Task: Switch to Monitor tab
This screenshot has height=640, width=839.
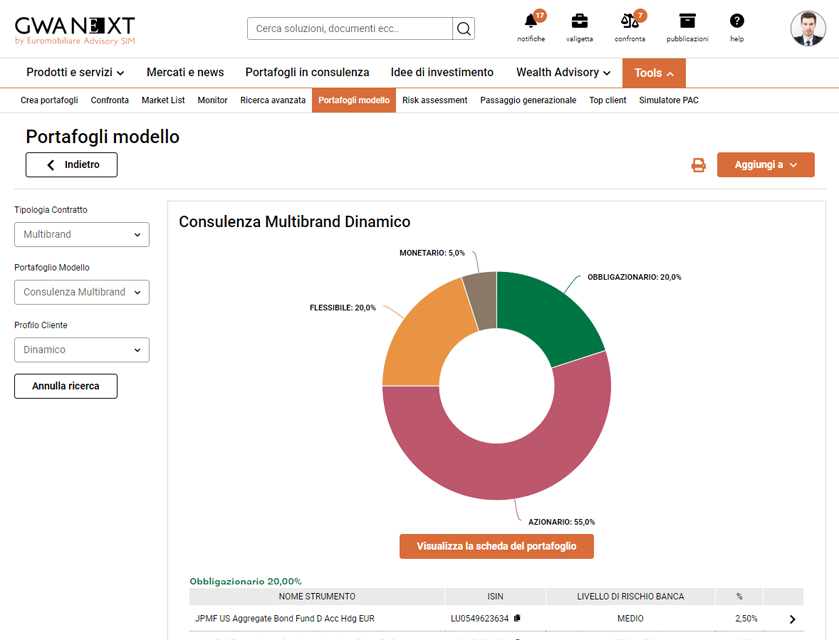Action: (x=212, y=100)
